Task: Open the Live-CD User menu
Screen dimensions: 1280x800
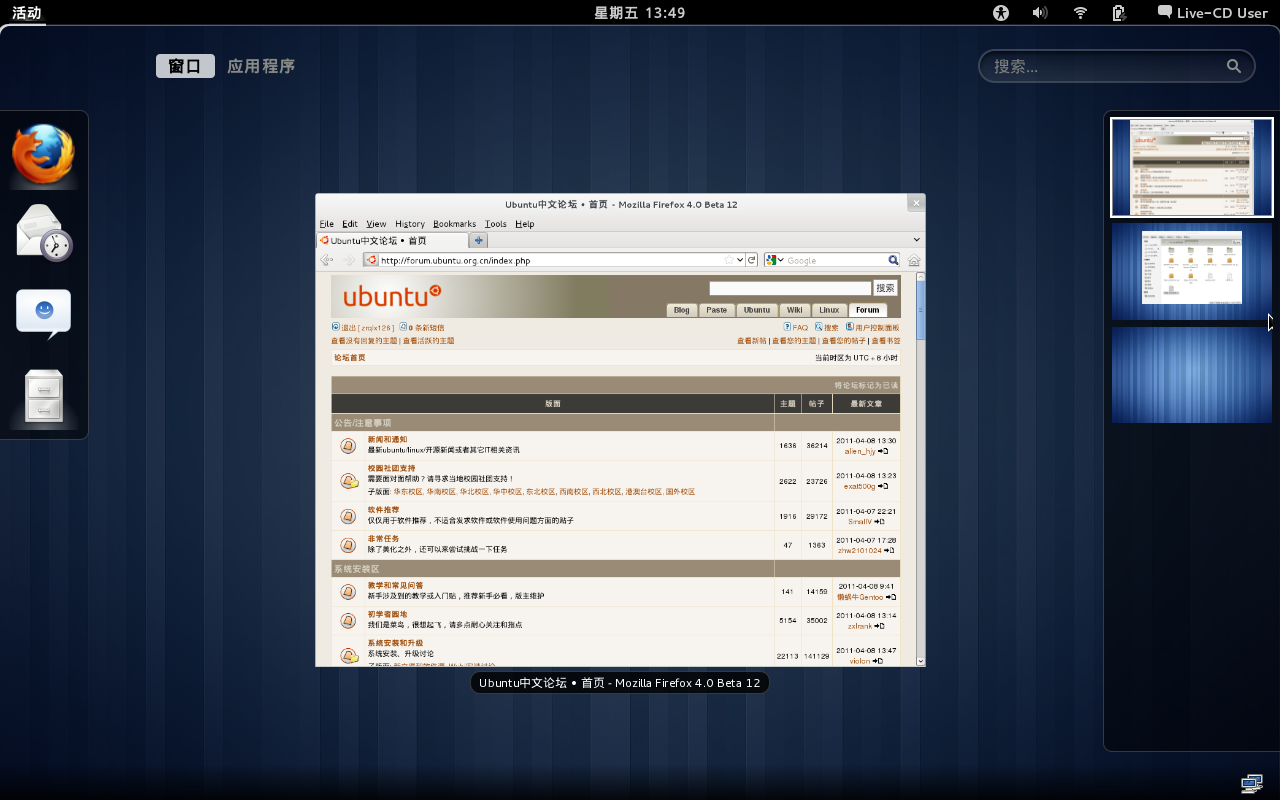Action: pyautogui.click(x=1212, y=13)
